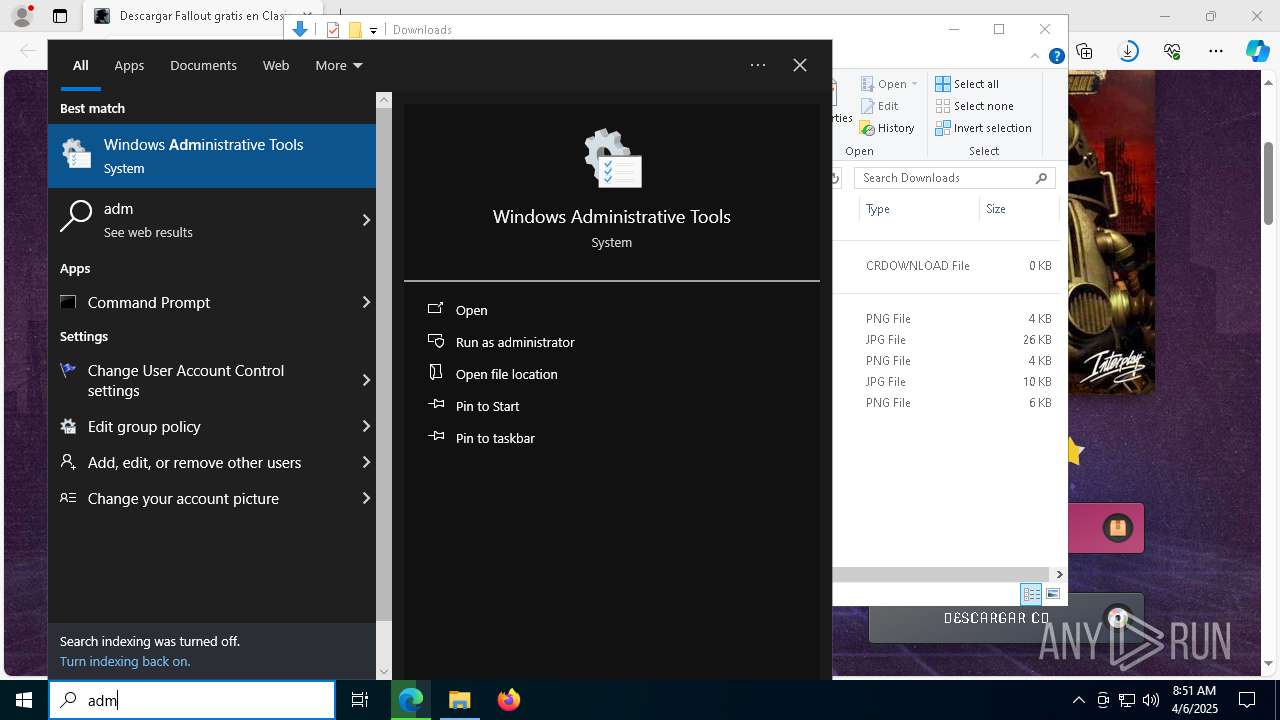Open the More filters dropdown
Viewport: 1280px width, 720px height.
pos(338,65)
